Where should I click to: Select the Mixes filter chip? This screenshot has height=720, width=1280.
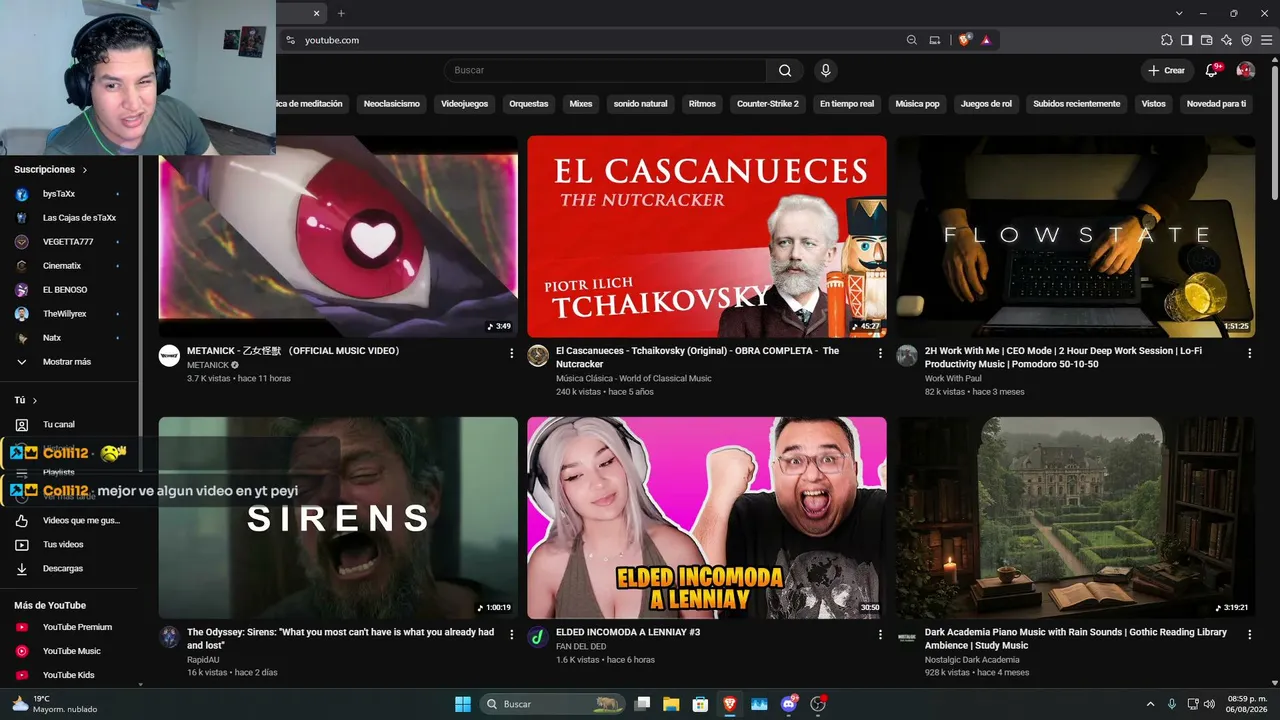click(x=581, y=104)
